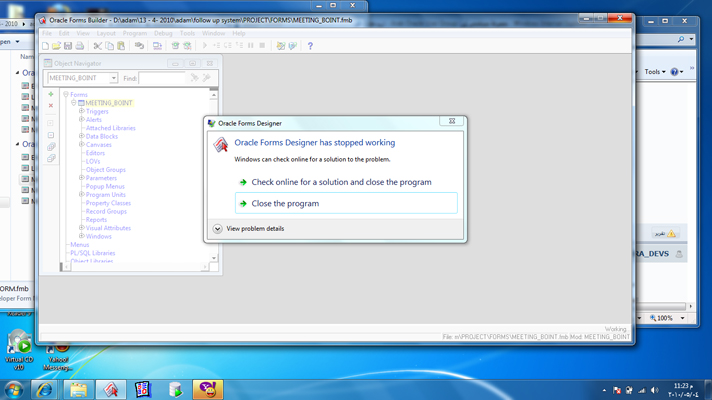The image size is (712, 400).
Task: Expand View problem details chevron
Action: pyautogui.click(x=217, y=229)
